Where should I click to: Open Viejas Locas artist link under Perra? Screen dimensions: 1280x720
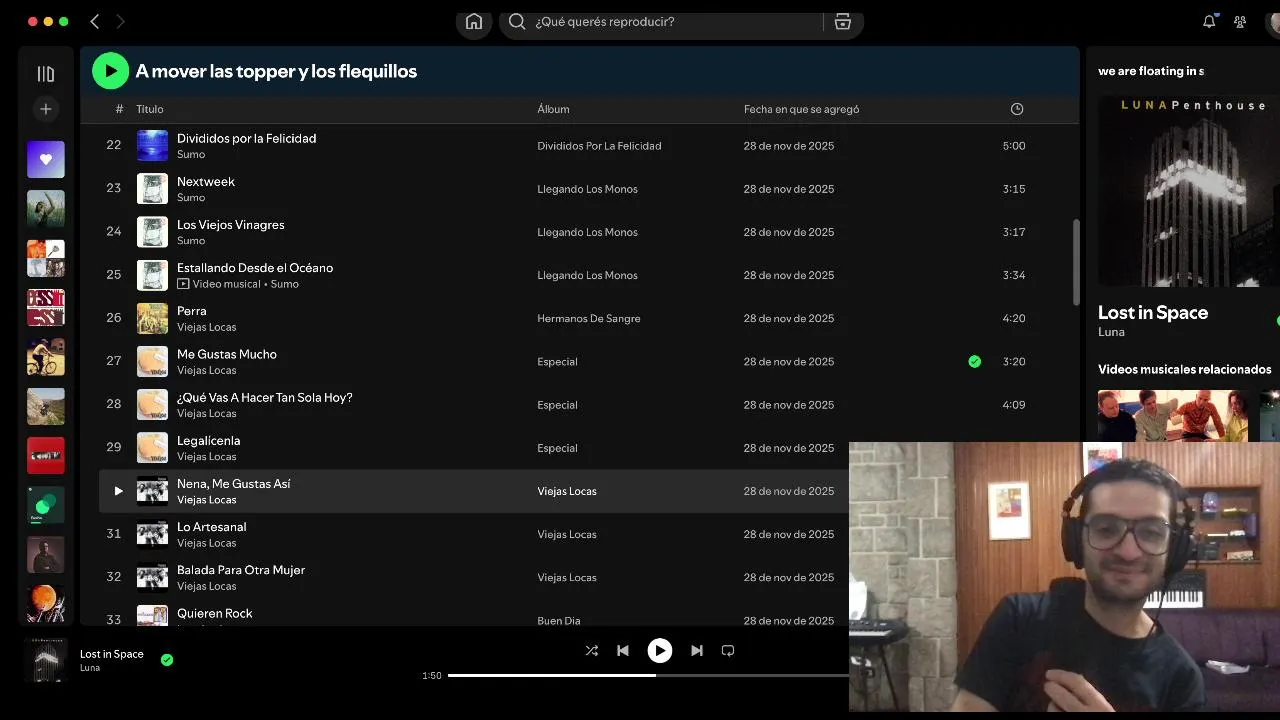[207, 327]
